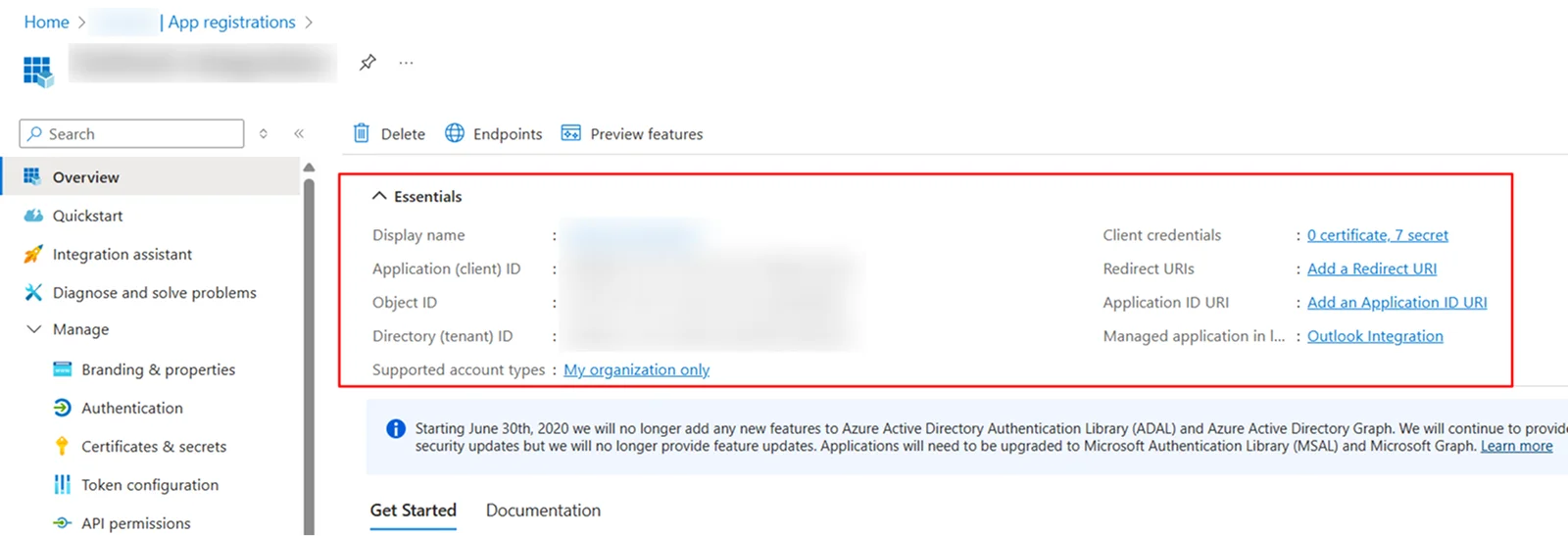1568x536 pixels.
Task: Click the Delete toolbar button
Action: [x=389, y=133]
